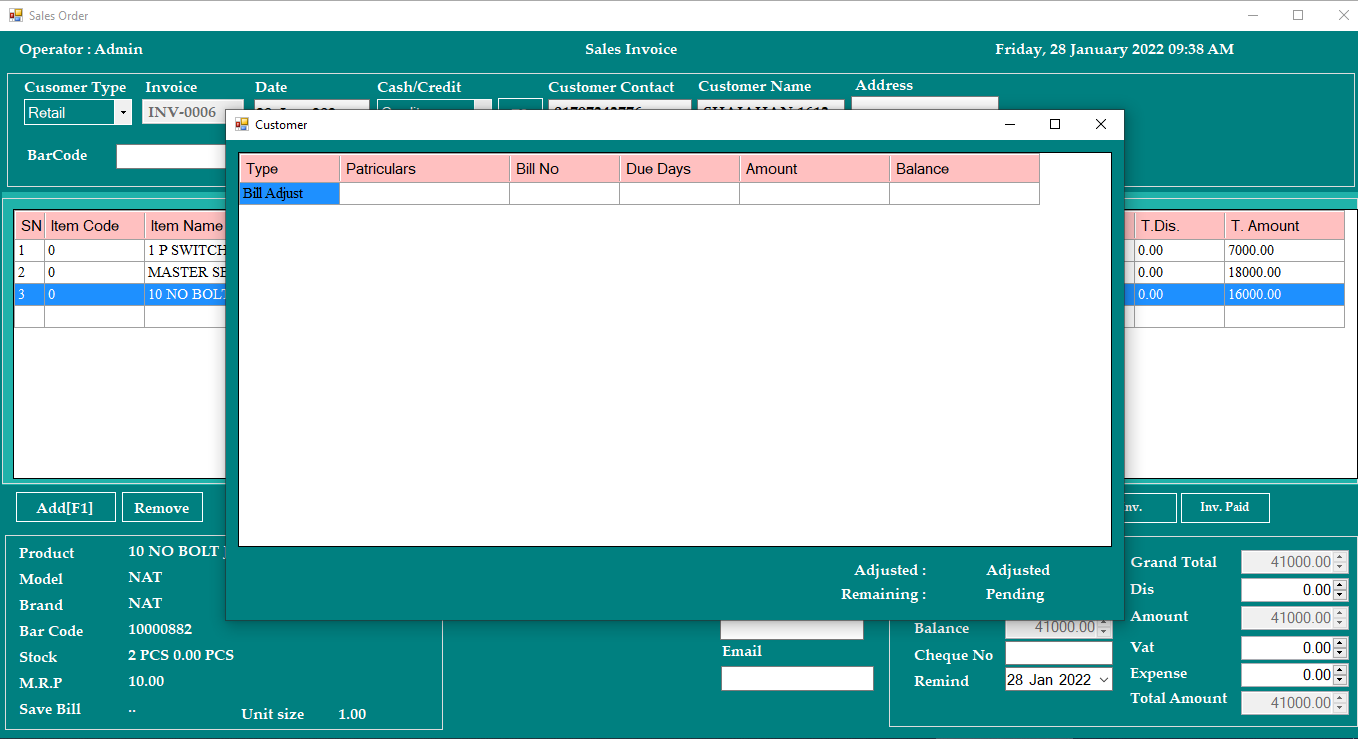Click the Cheque No input field
Screen dimensions: 1358x739
[1058, 653]
